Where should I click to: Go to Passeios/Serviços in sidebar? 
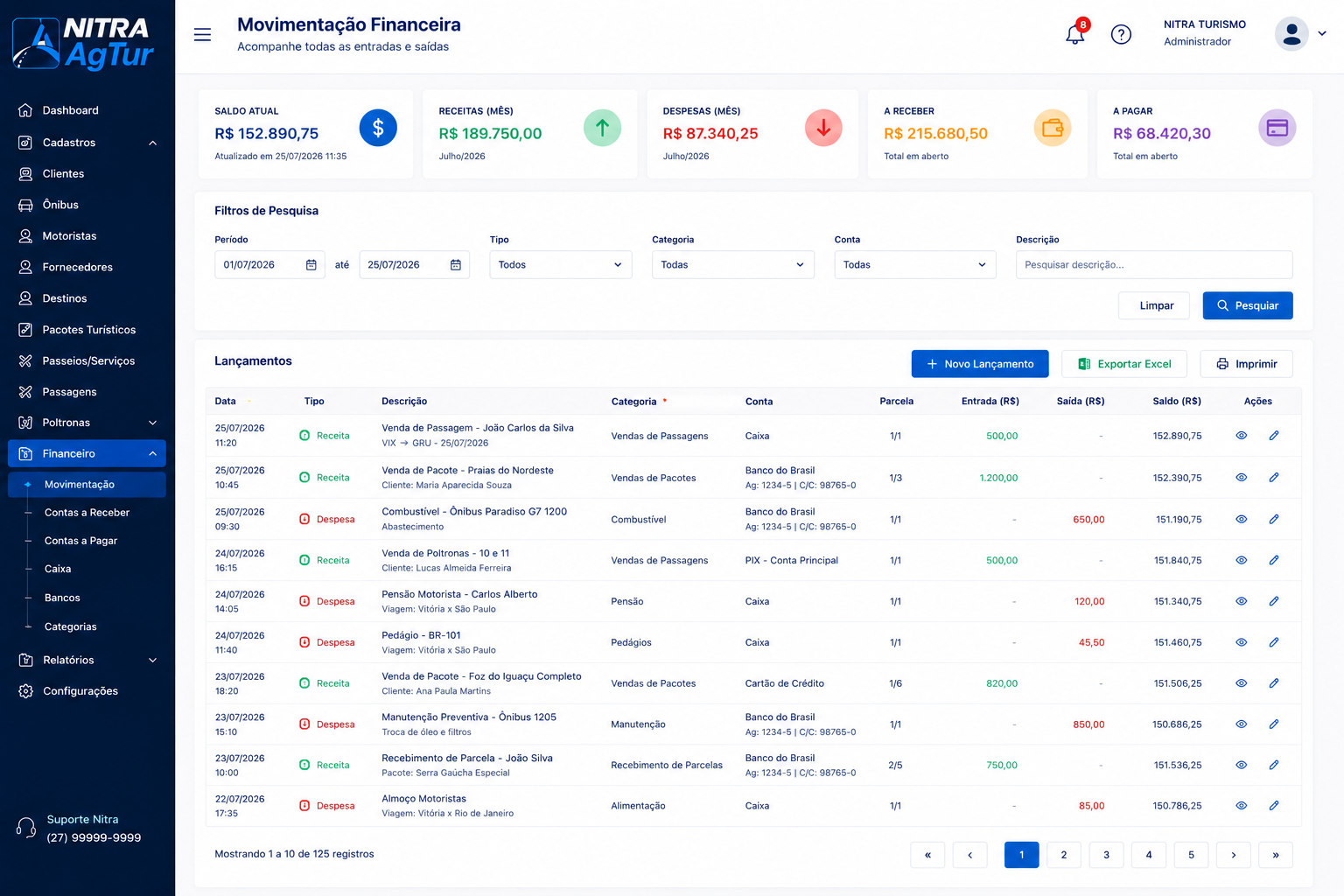coord(87,360)
